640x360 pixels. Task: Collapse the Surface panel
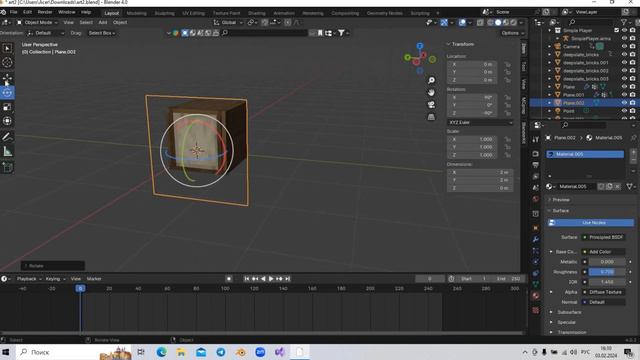coord(560,211)
